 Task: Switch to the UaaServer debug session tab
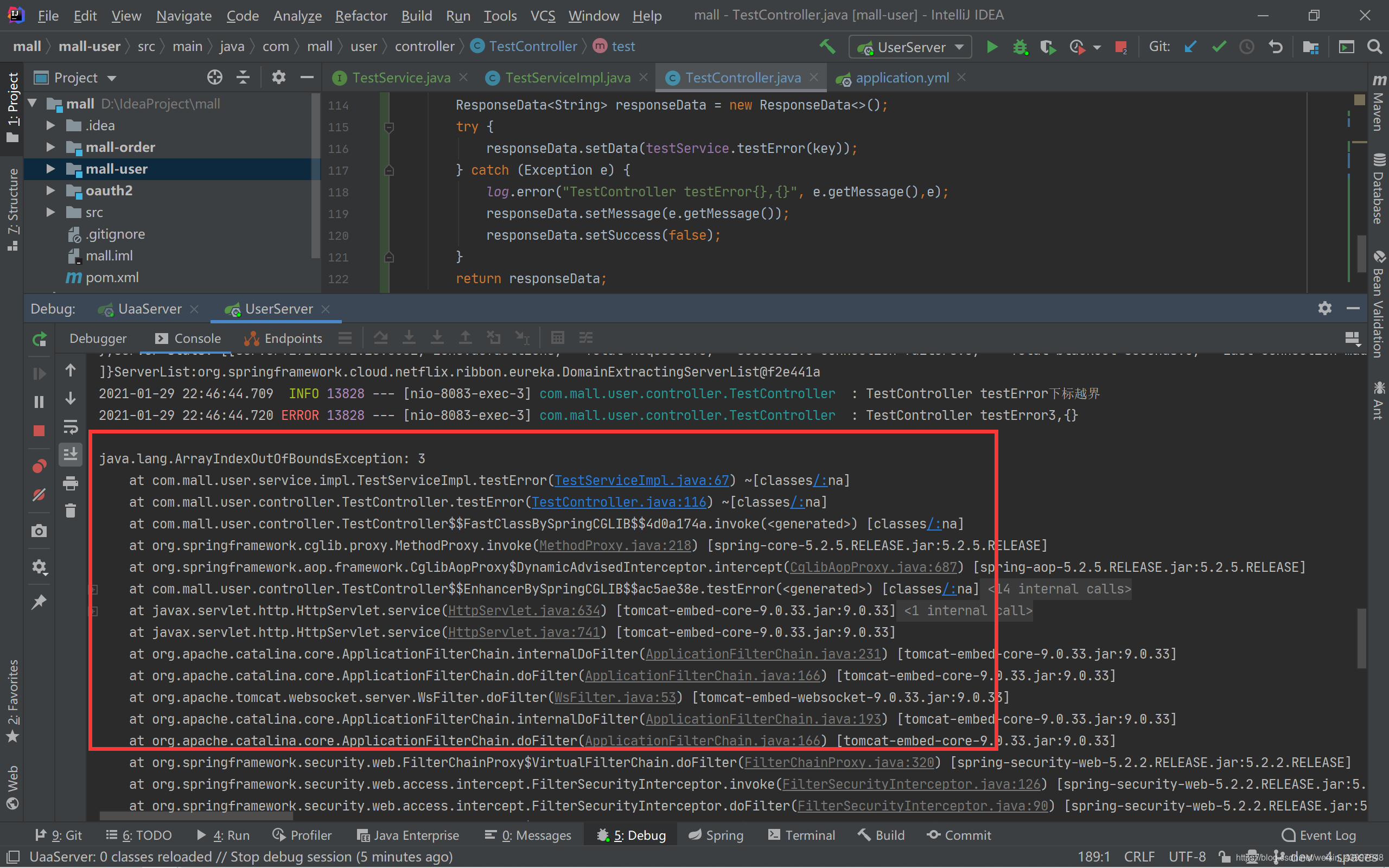pos(149,309)
